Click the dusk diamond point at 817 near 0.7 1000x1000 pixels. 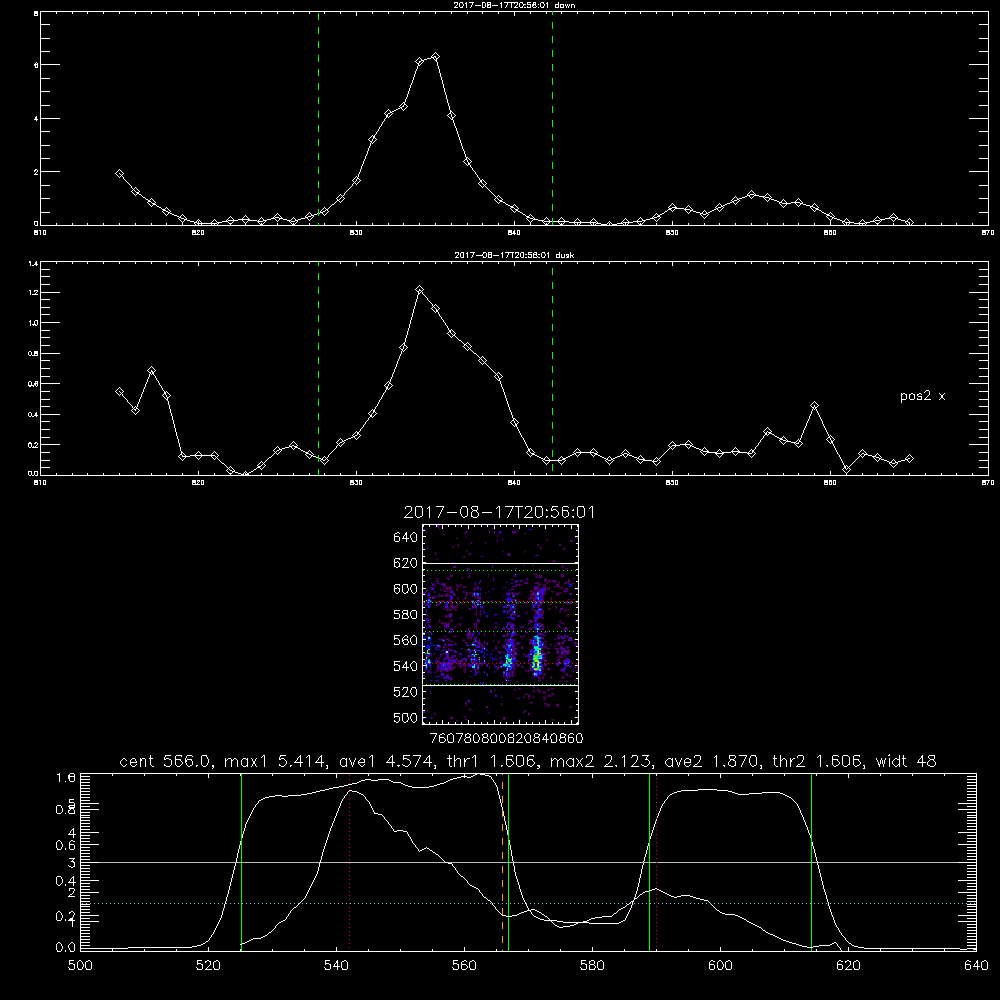(x=151, y=371)
